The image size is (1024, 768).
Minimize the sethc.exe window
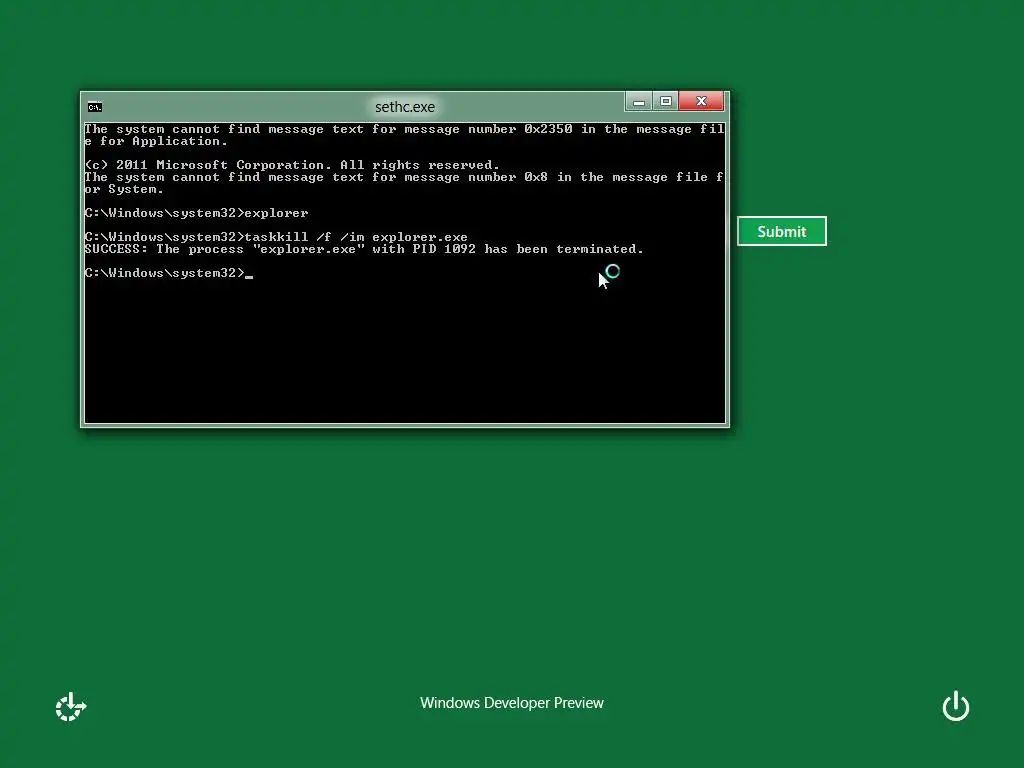tap(638, 101)
